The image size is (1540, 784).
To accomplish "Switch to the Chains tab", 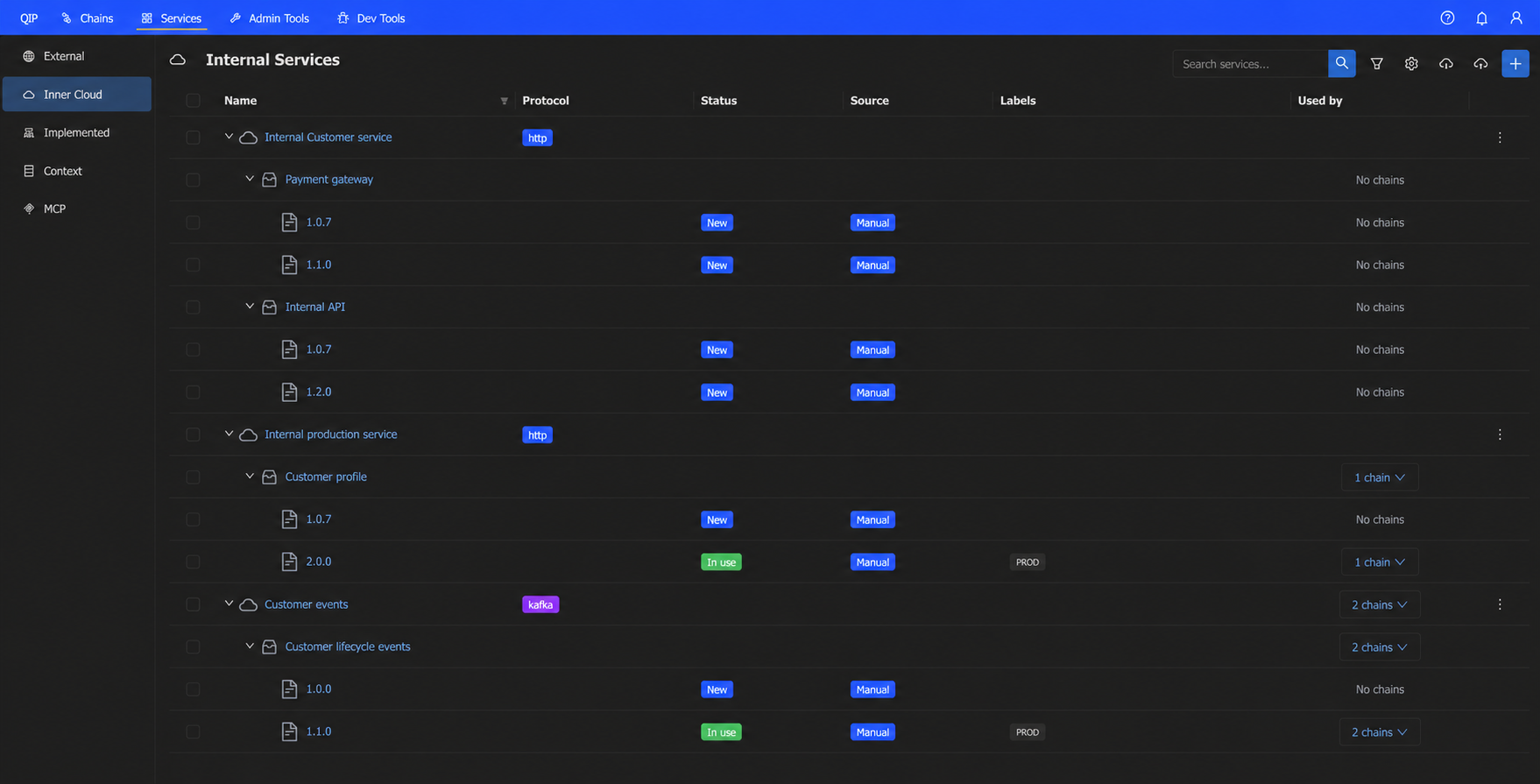I will coord(87,18).
